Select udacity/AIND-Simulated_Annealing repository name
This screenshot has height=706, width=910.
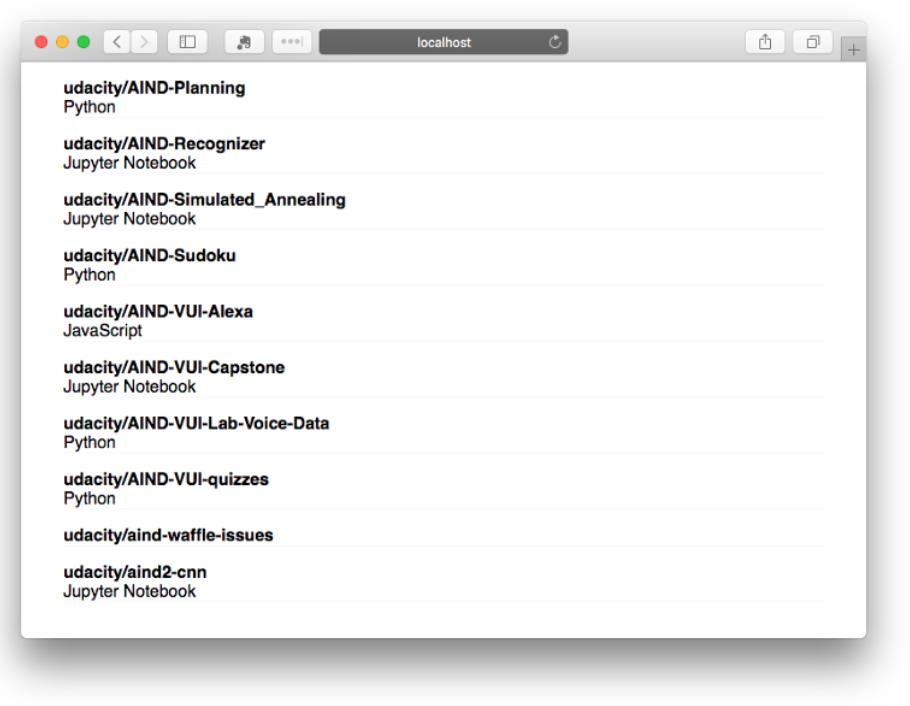click(x=204, y=200)
